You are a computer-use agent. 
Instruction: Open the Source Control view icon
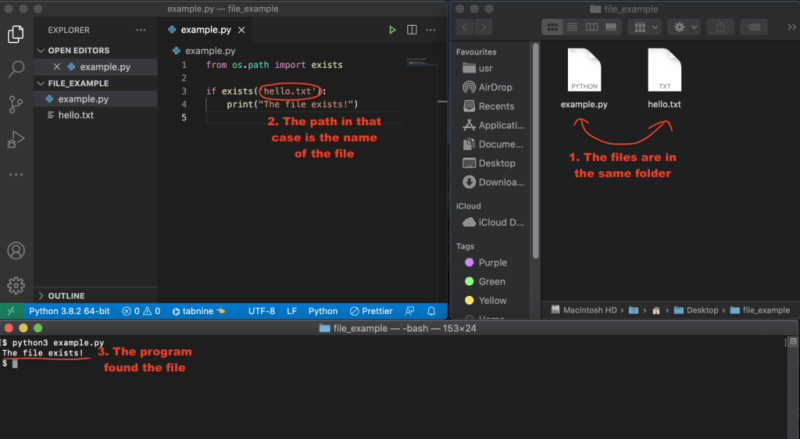coord(16,104)
